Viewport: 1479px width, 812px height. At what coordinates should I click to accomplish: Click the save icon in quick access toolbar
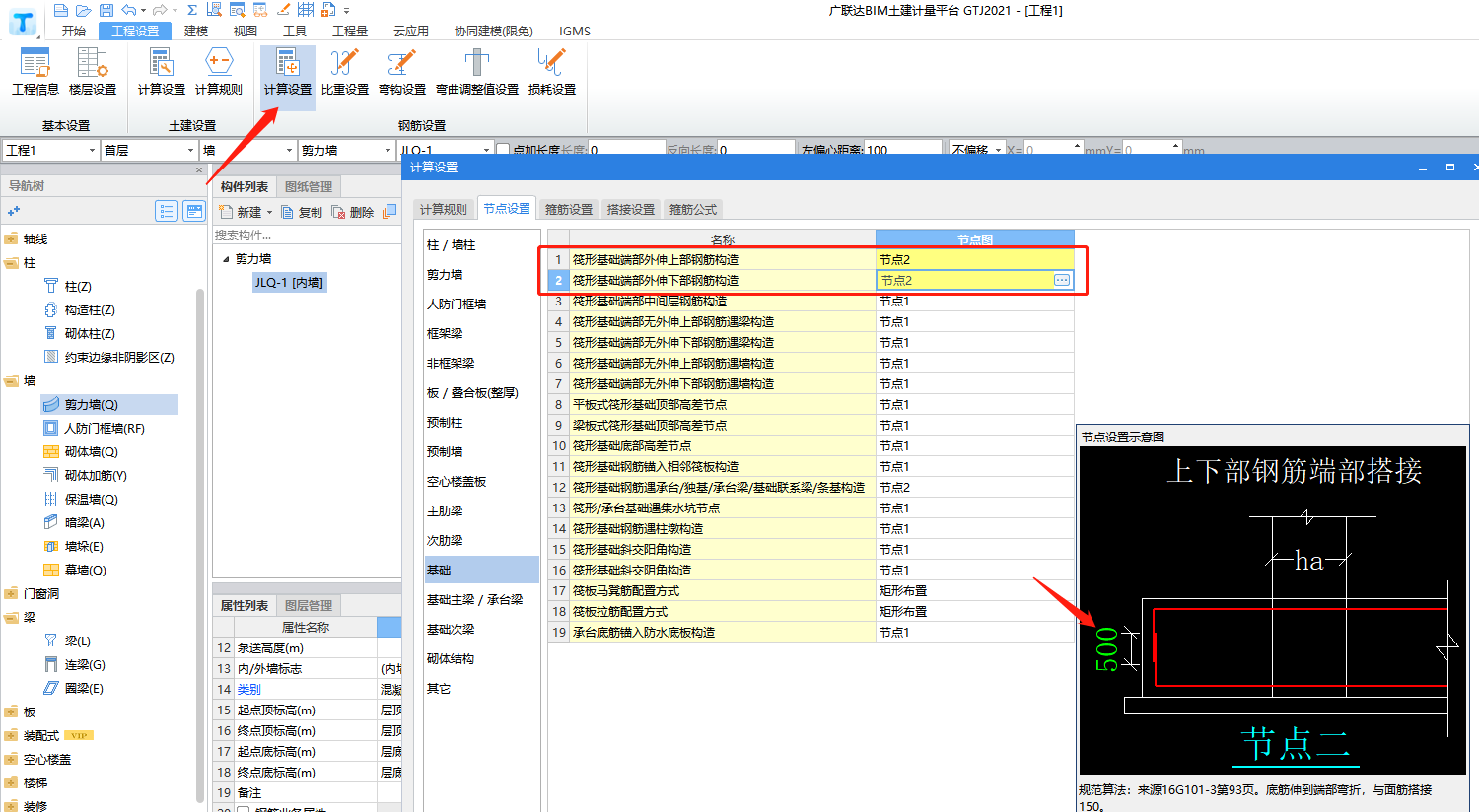(x=106, y=10)
